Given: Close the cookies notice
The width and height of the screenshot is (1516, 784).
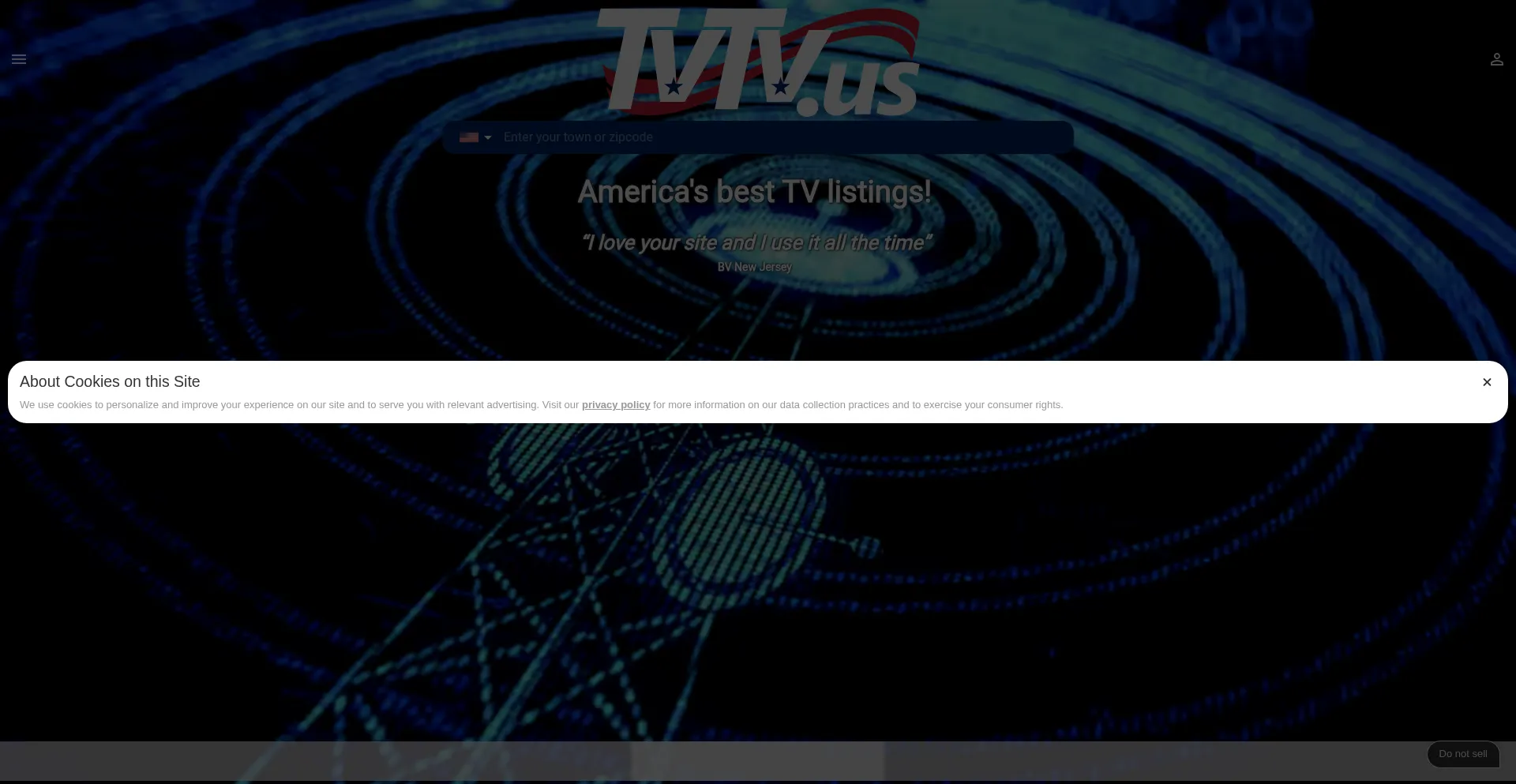Looking at the screenshot, I should (1487, 382).
